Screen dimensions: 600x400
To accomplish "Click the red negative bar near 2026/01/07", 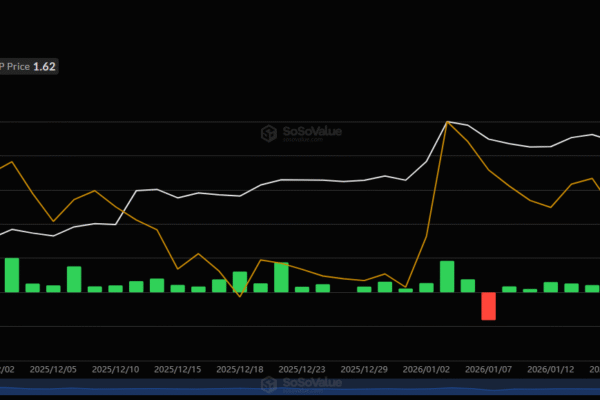I will [x=488, y=306].
